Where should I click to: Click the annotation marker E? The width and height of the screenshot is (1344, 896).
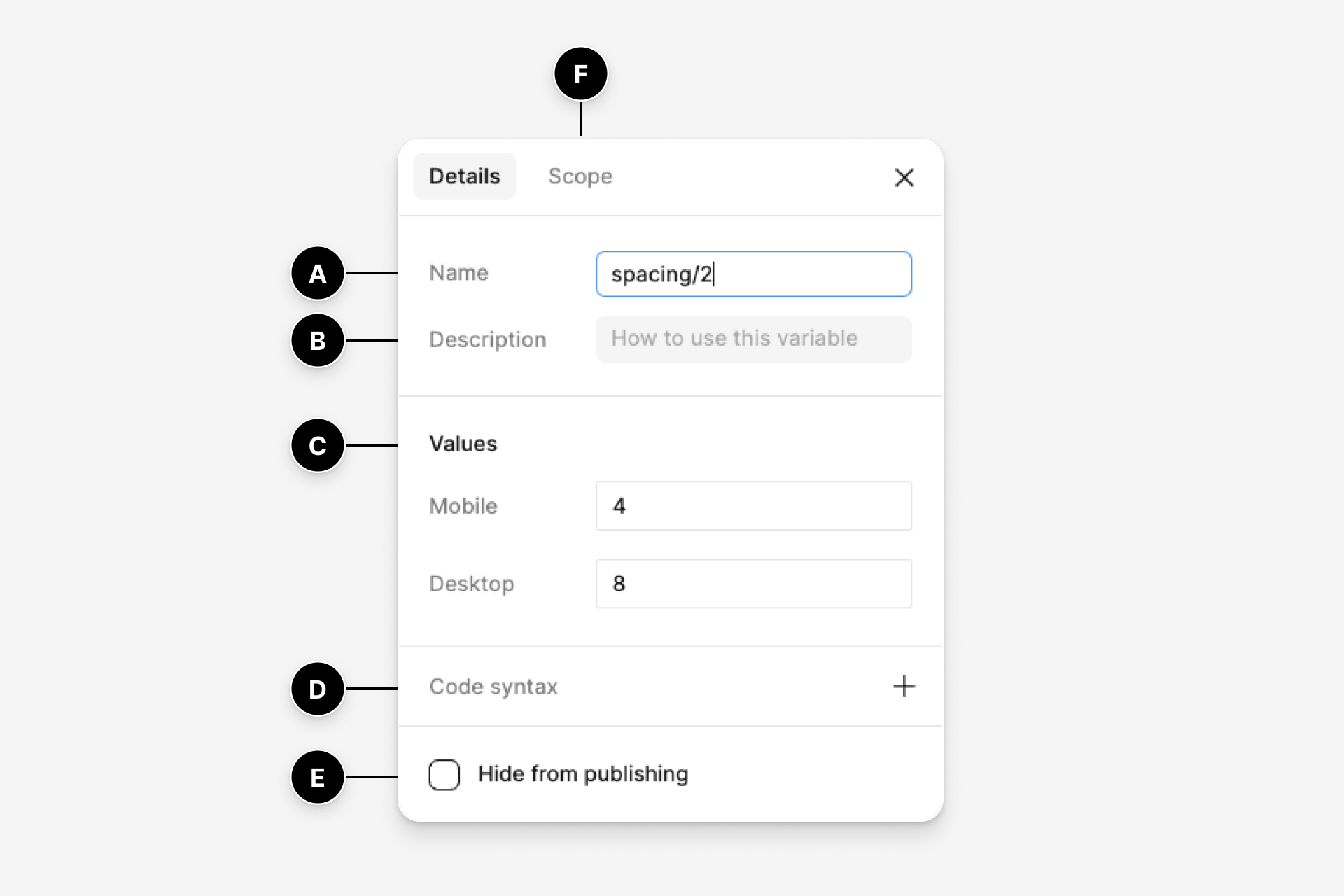click(318, 777)
